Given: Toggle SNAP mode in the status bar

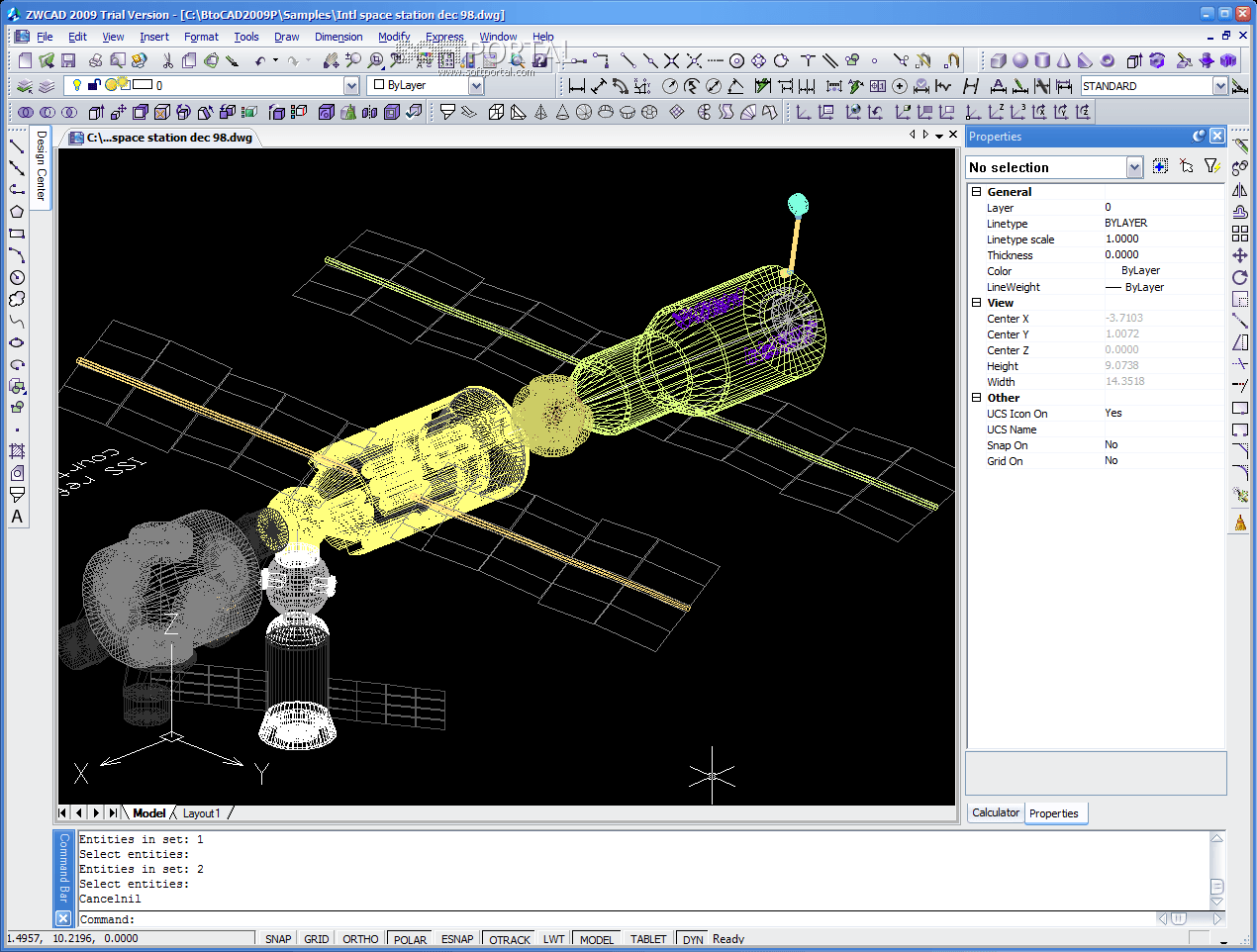Looking at the screenshot, I should [x=278, y=939].
